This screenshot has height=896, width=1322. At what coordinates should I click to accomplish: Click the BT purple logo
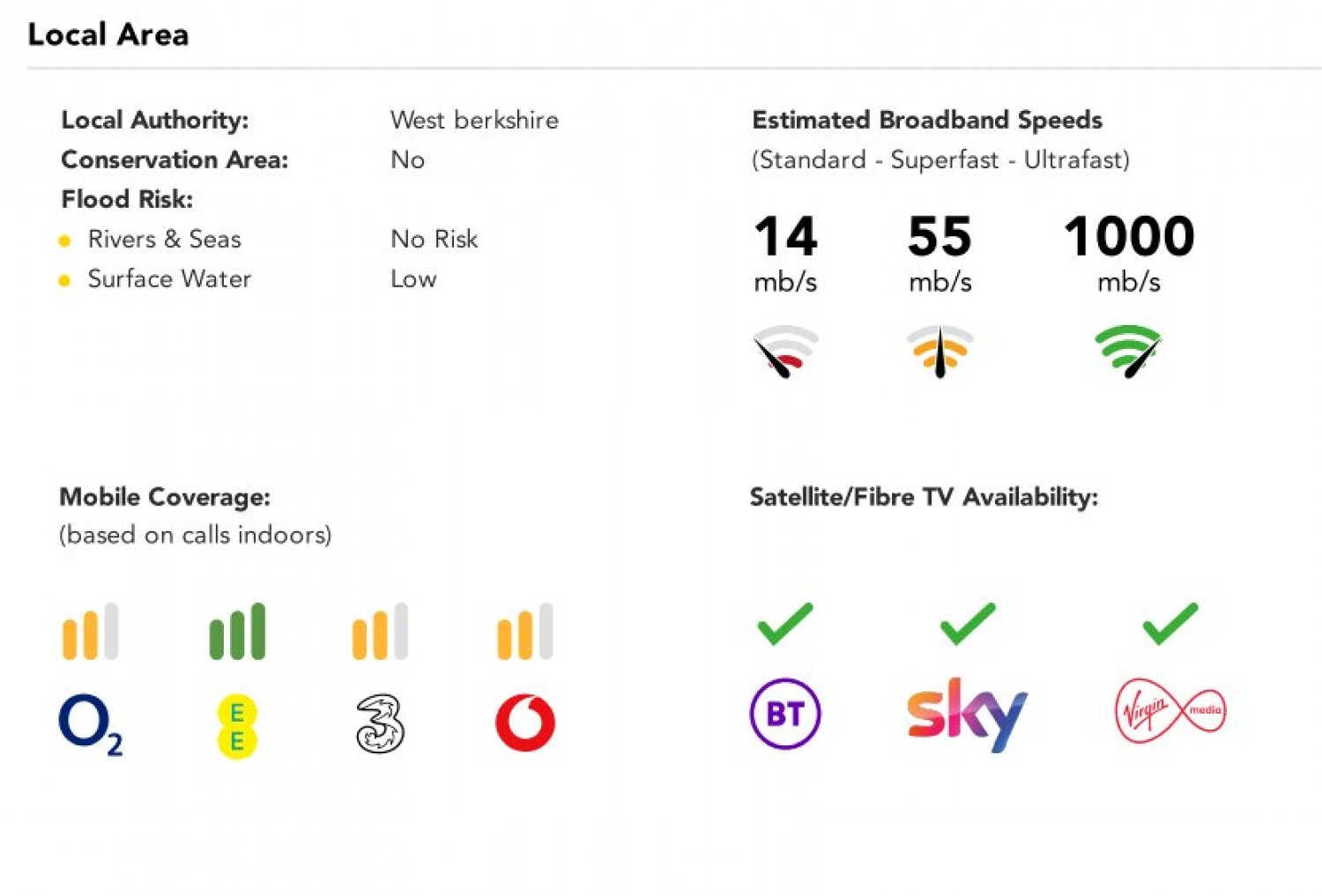coord(784,713)
